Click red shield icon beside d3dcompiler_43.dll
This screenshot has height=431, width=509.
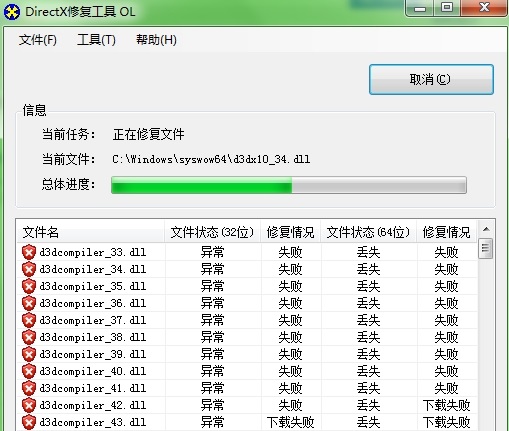click(x=29, y=422)
